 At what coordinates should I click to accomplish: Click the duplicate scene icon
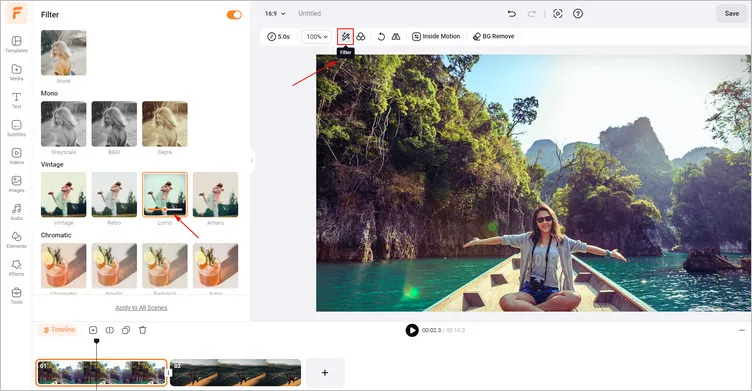126,330
